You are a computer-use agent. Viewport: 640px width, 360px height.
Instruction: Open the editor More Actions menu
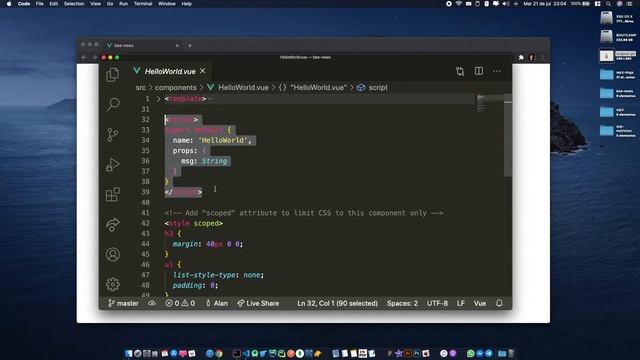[497, 71]
